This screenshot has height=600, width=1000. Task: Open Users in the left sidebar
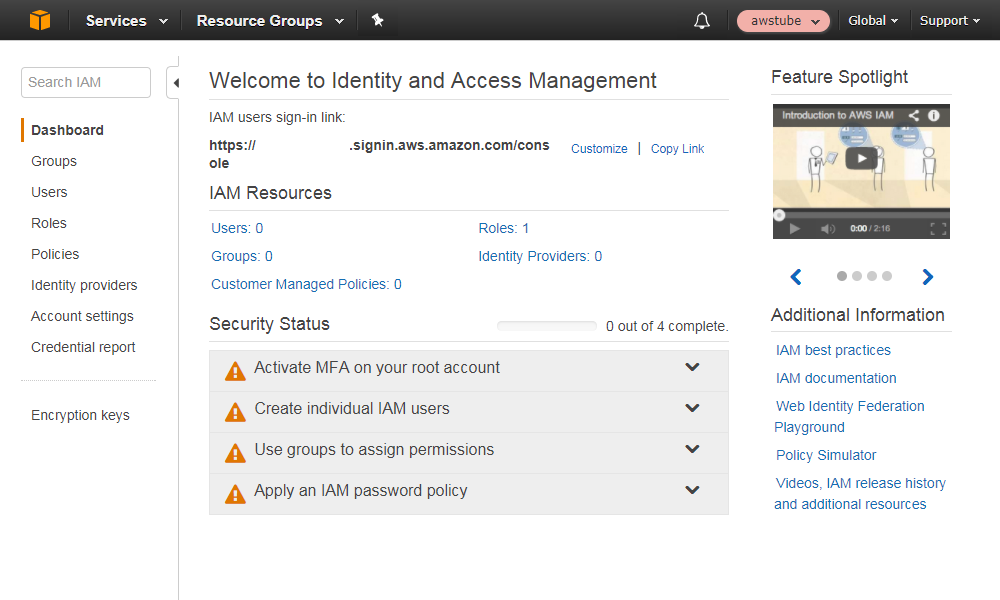coord(49,192)
